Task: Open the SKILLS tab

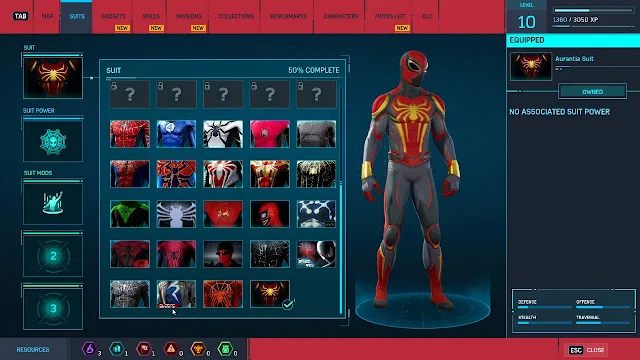Action: [x=151, y=16]
